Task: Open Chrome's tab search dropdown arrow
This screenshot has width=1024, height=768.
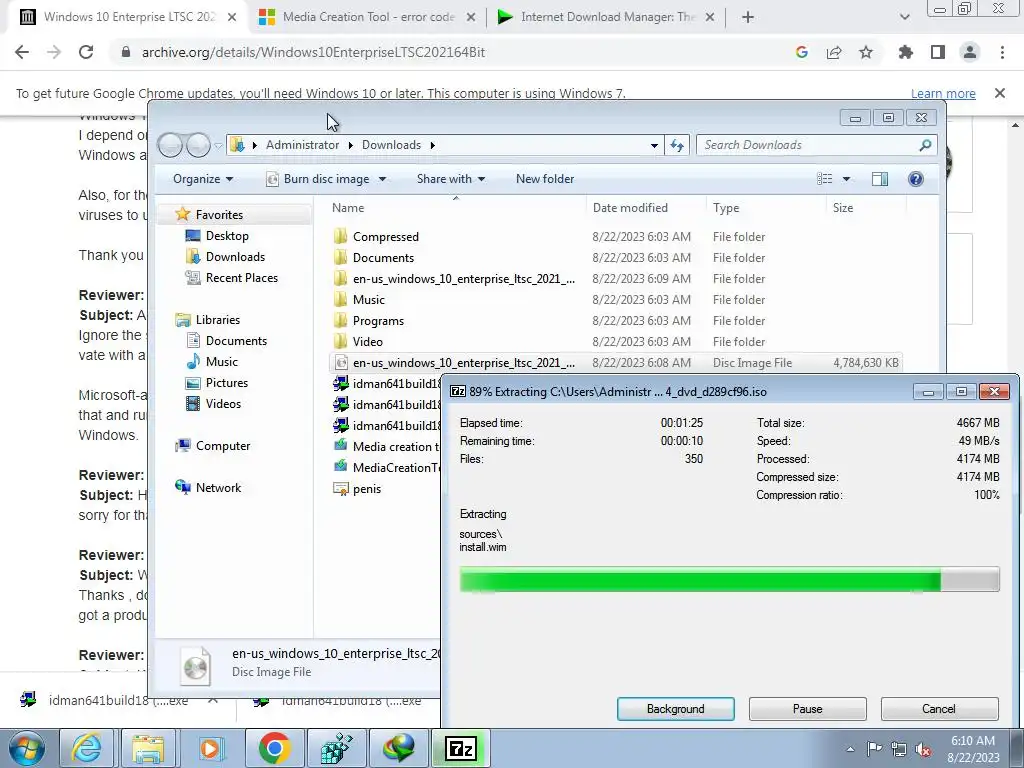Action: 904,17
